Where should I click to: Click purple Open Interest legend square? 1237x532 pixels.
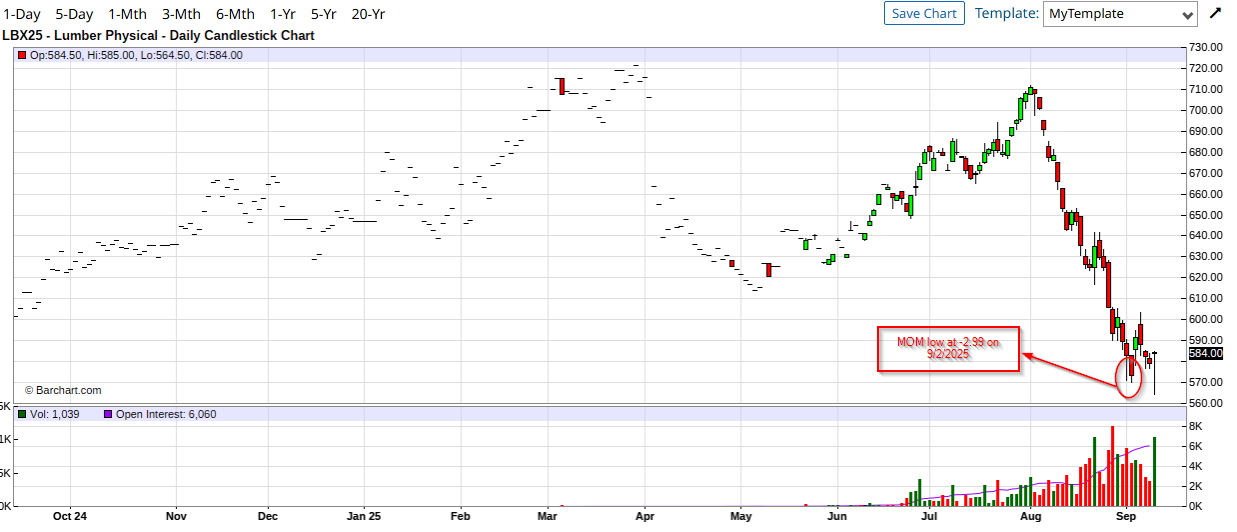point(108,414)
